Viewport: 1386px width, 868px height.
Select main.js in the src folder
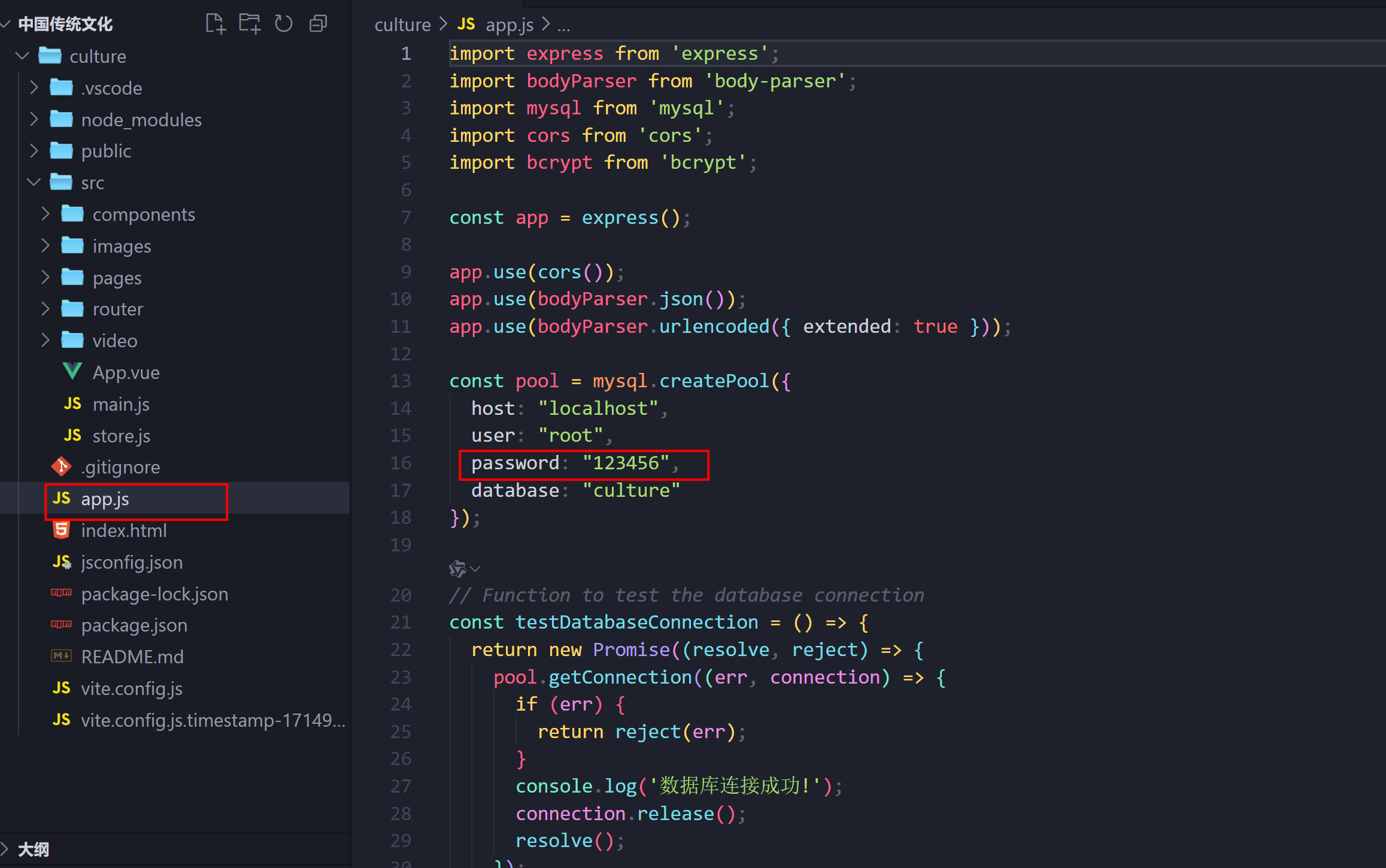(x=120, y=404)
